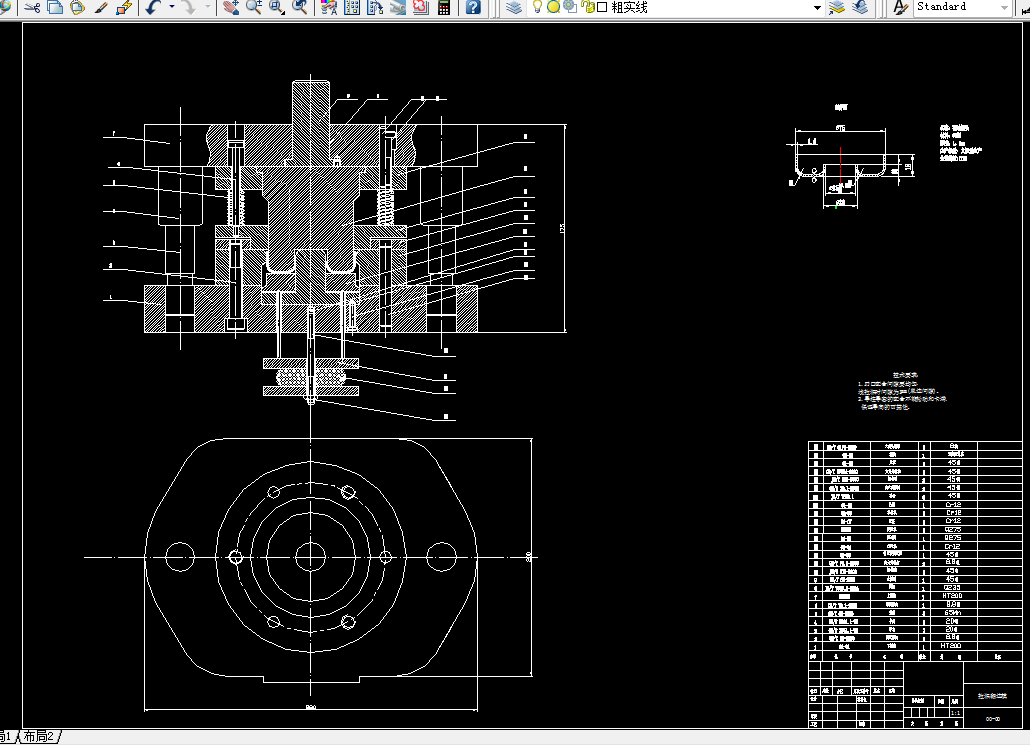Click Make Object's Layer Current icon
The height and width of the screenshot is (745, 1030).
(836, 7)
